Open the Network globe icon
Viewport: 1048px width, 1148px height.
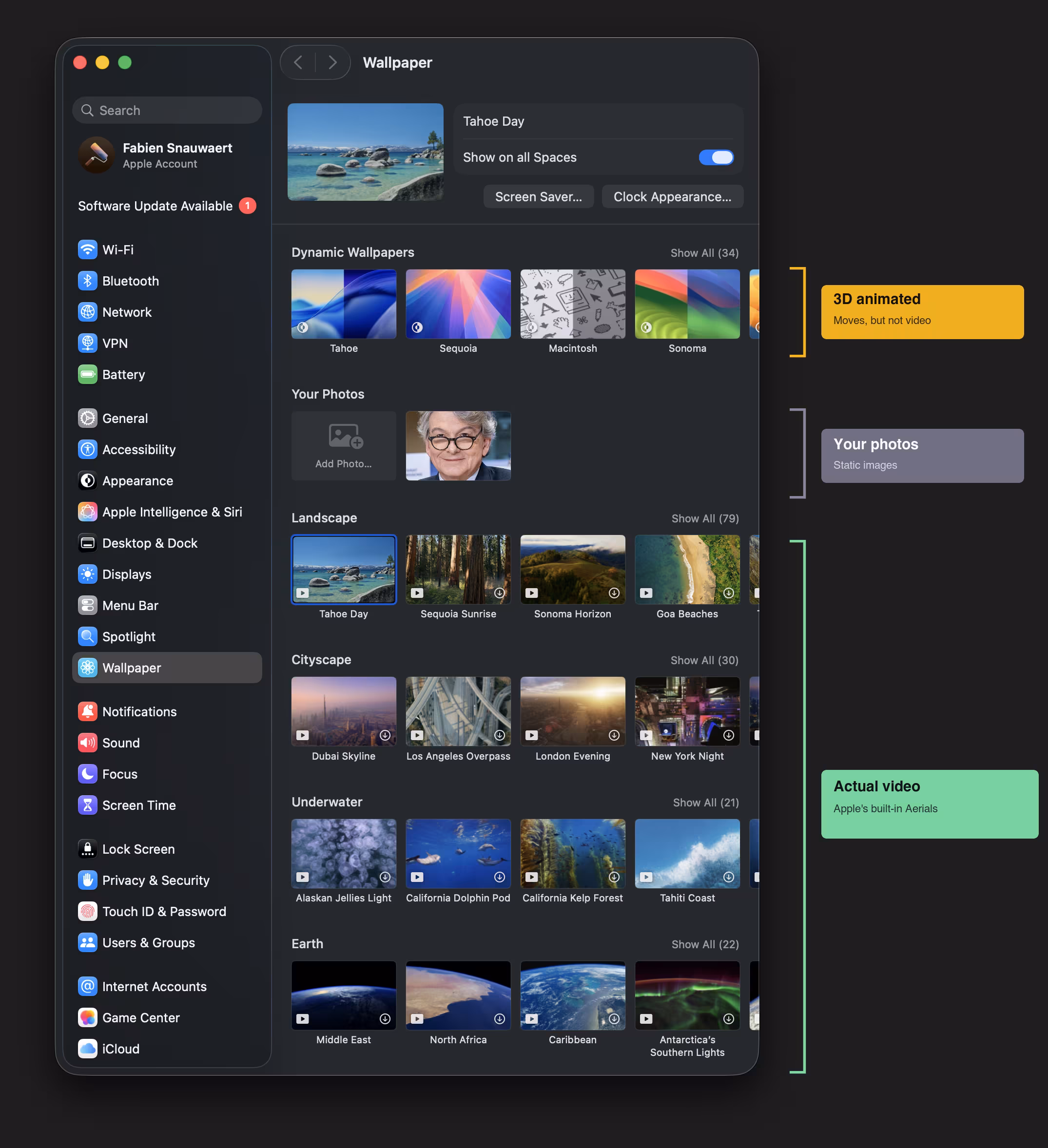(x=87, y=312)
